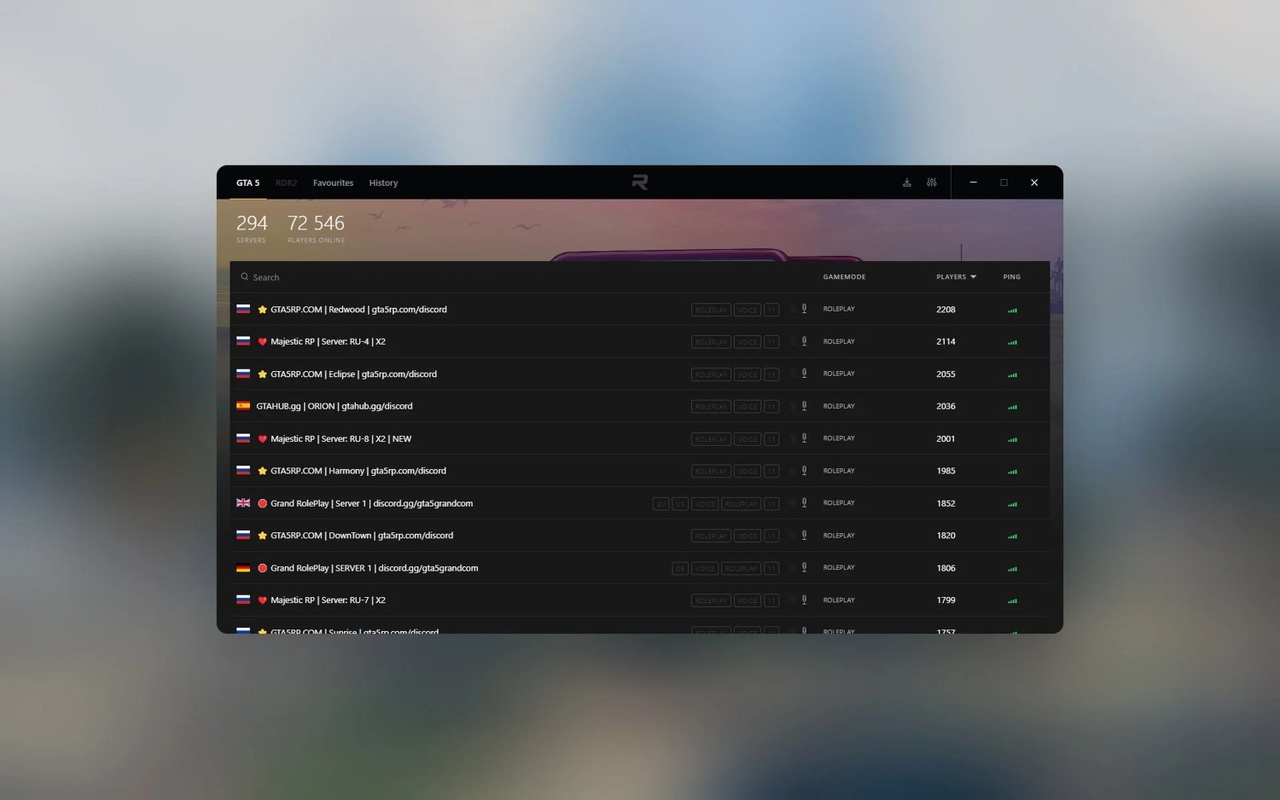Minimize the launcher window
This screenshot has height=800, width=1280.
pos(974,183)
